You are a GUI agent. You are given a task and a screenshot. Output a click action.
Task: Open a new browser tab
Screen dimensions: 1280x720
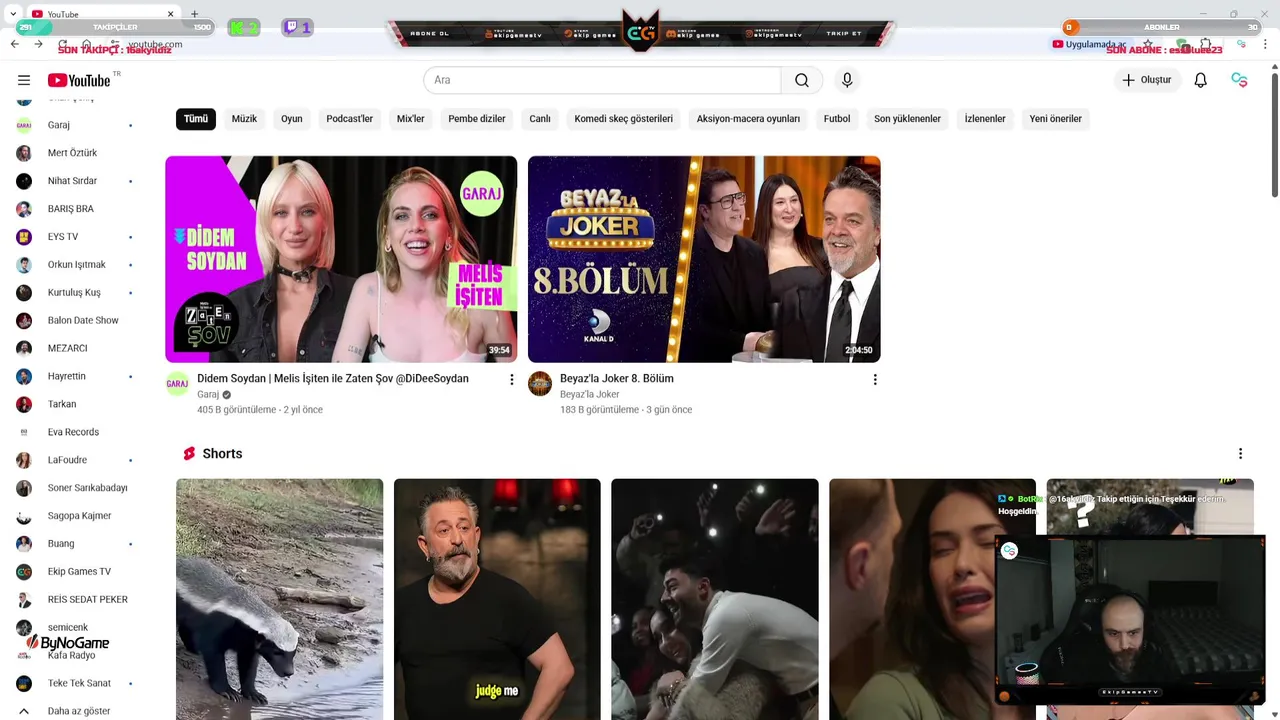(194, 14)
